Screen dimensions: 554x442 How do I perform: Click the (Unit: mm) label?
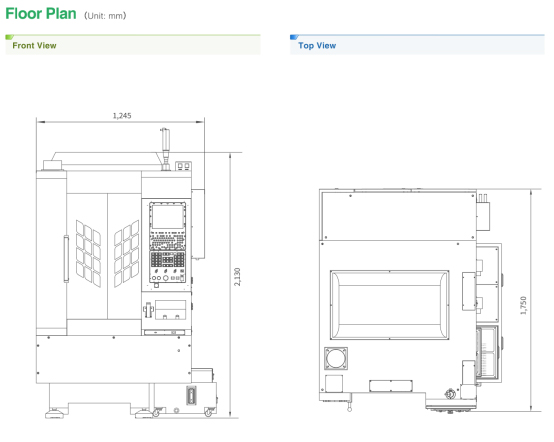pyautogui.click(x=105, y=16)
